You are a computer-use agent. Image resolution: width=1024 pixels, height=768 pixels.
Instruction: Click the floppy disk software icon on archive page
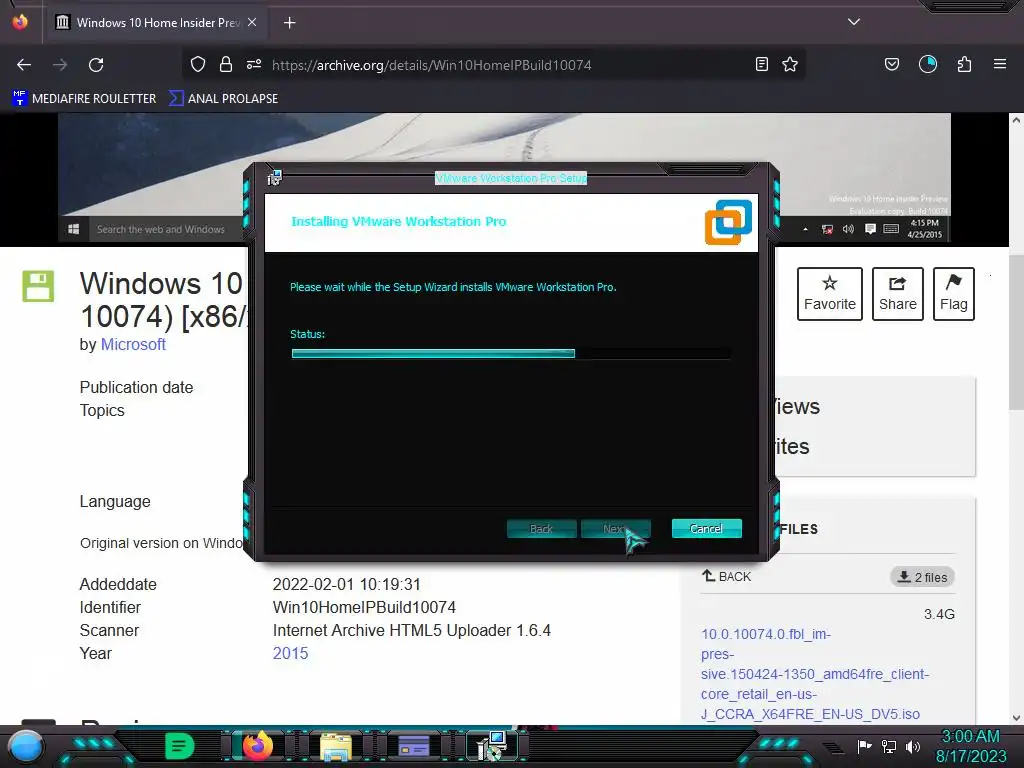[38, 286]
